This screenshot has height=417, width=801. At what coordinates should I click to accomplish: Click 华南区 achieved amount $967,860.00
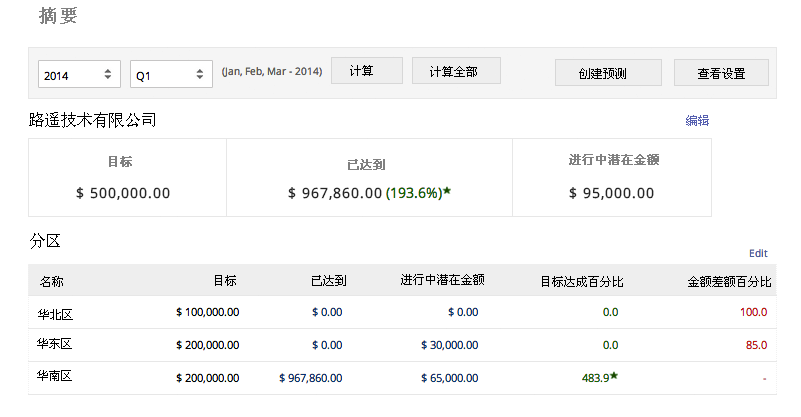(310, 378)
